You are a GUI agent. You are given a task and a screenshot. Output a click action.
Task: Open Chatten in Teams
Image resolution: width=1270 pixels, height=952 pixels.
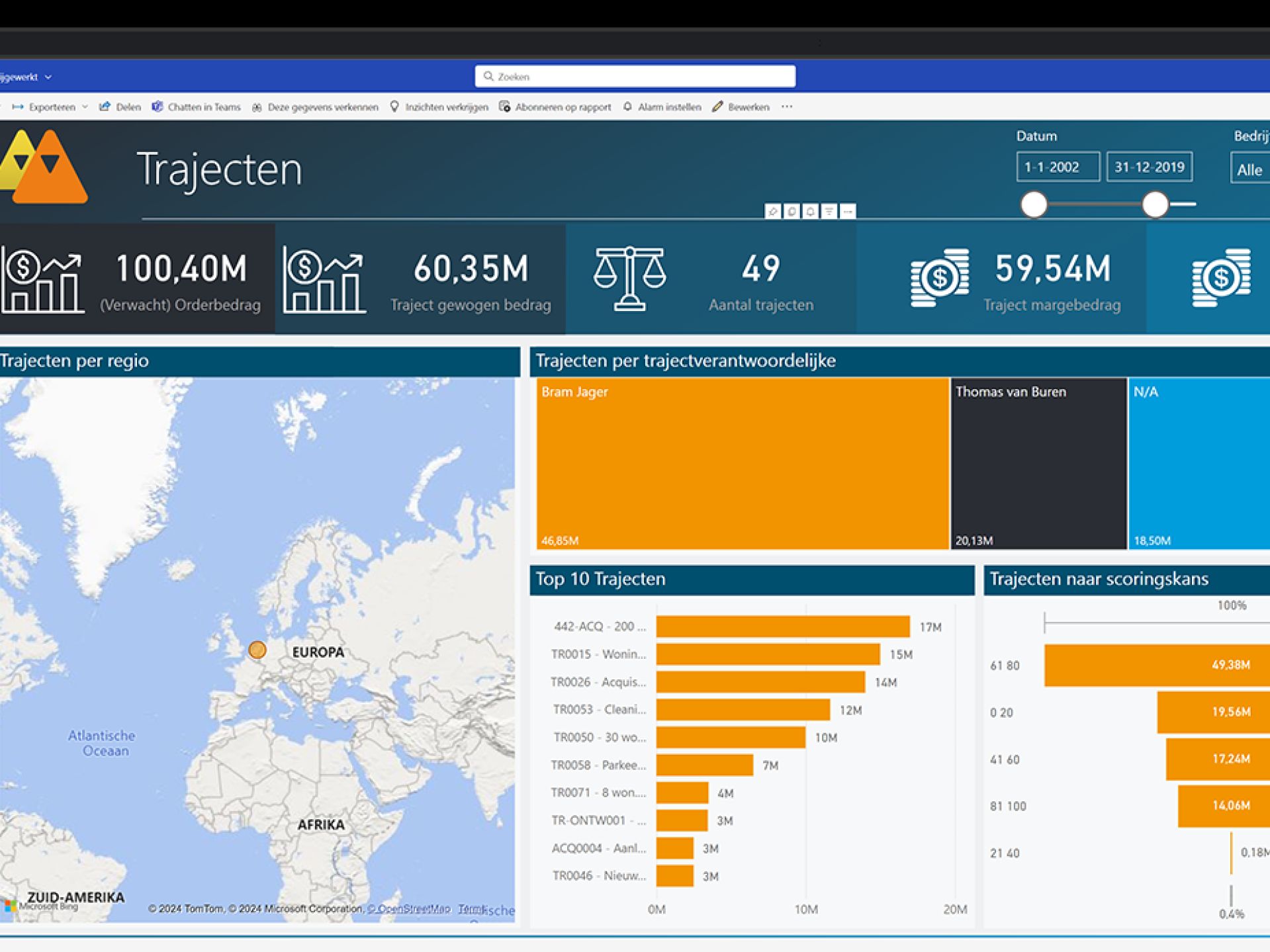click(x=196, y=107)
